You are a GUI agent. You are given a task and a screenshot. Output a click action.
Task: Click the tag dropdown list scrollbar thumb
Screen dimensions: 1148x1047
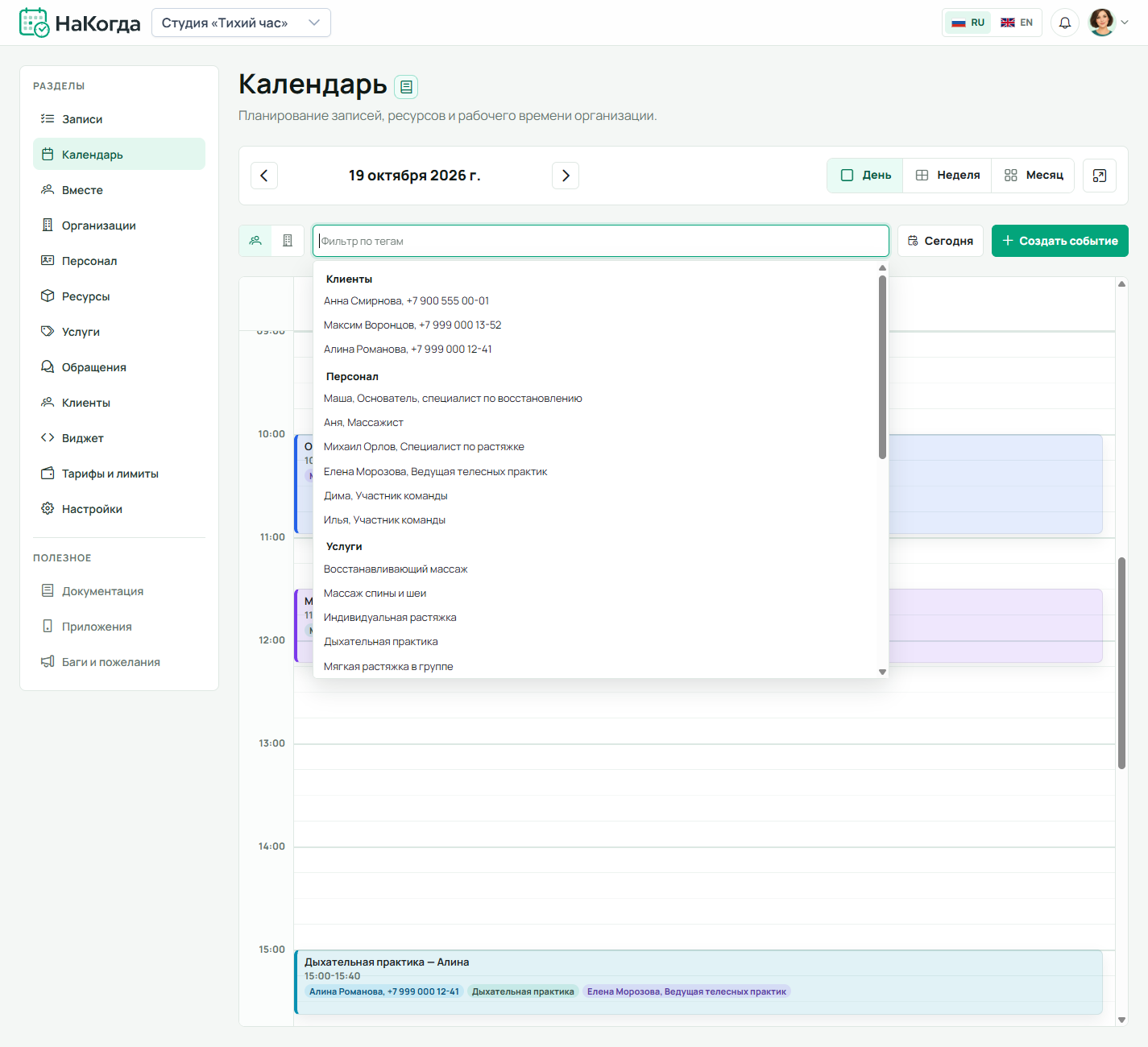(x=882, y=367)
